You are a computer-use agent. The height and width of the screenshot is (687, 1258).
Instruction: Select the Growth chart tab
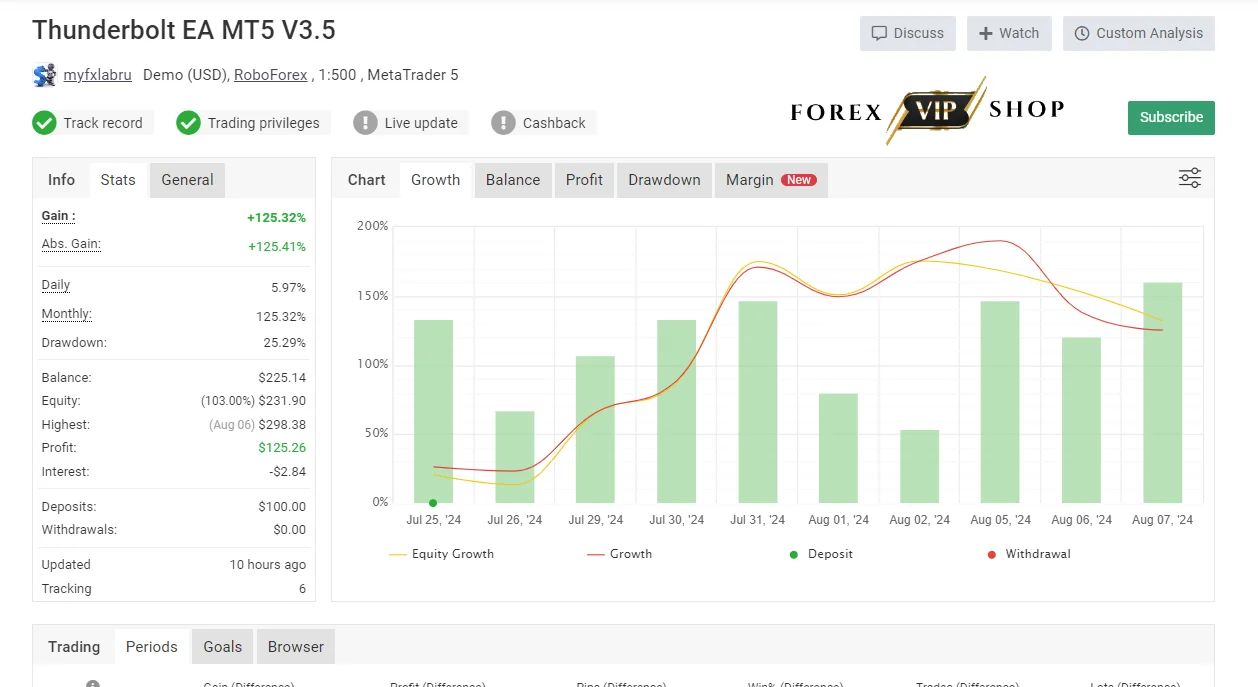435,180
